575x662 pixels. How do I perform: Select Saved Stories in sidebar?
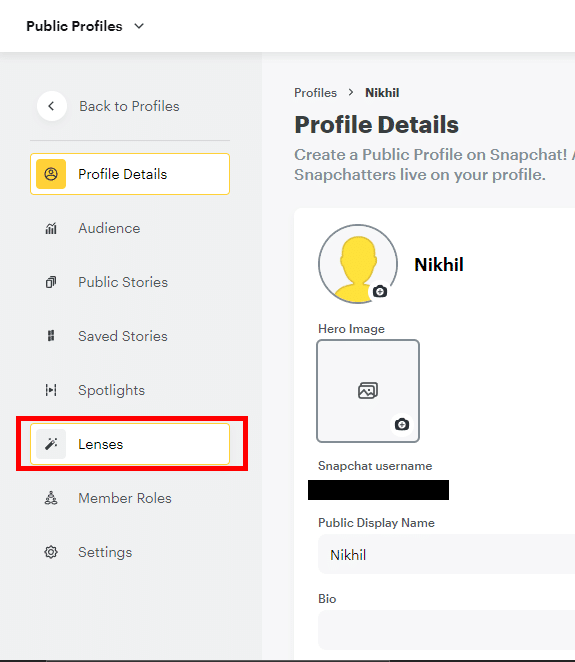(130, 336)
